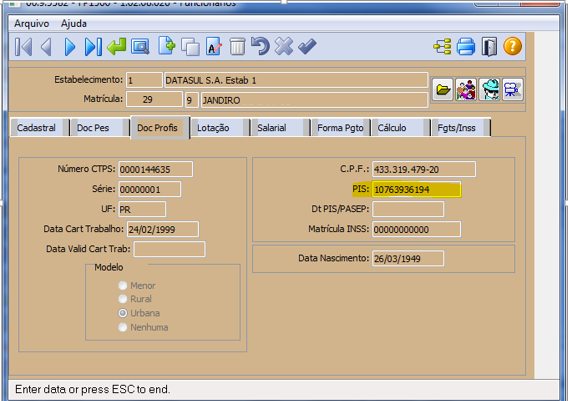Click the video camera icon
Image resolution: width=568 pixels, height=401 pixels.
click(x=513, y=89)
